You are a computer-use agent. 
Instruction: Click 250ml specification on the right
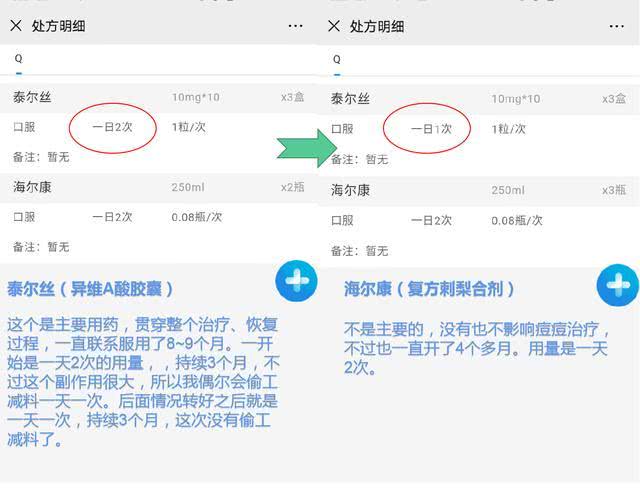point(508,190)
